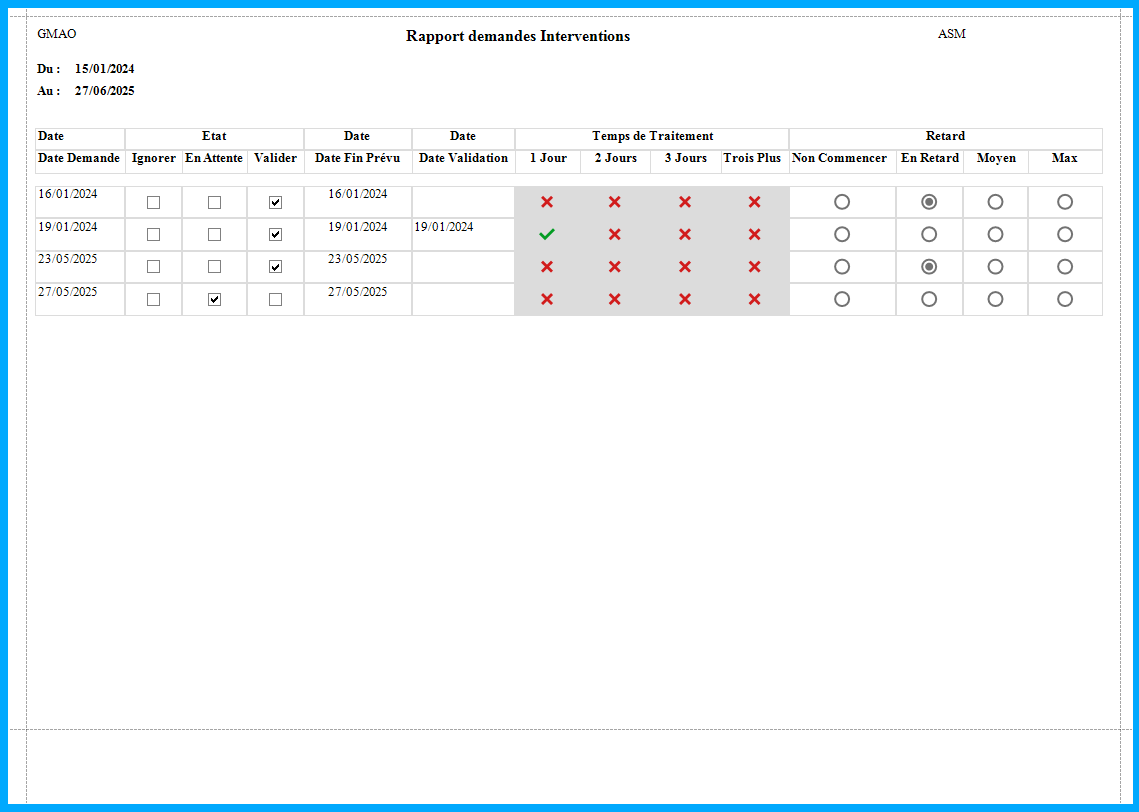The height and width of the screenshot is (812, 1139).
Task: Select the Non Commencer radio for 19/01/2024
Action: click(842, 234)
